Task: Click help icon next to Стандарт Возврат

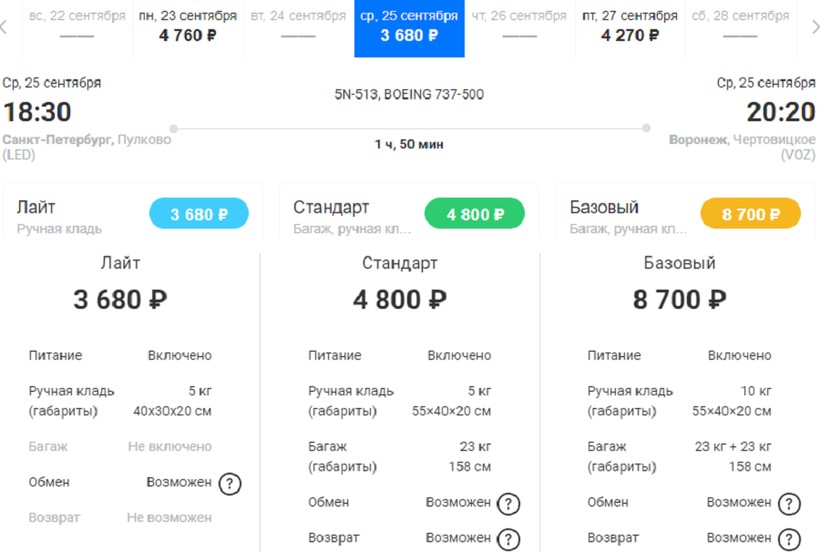Action: pos(509,539)
